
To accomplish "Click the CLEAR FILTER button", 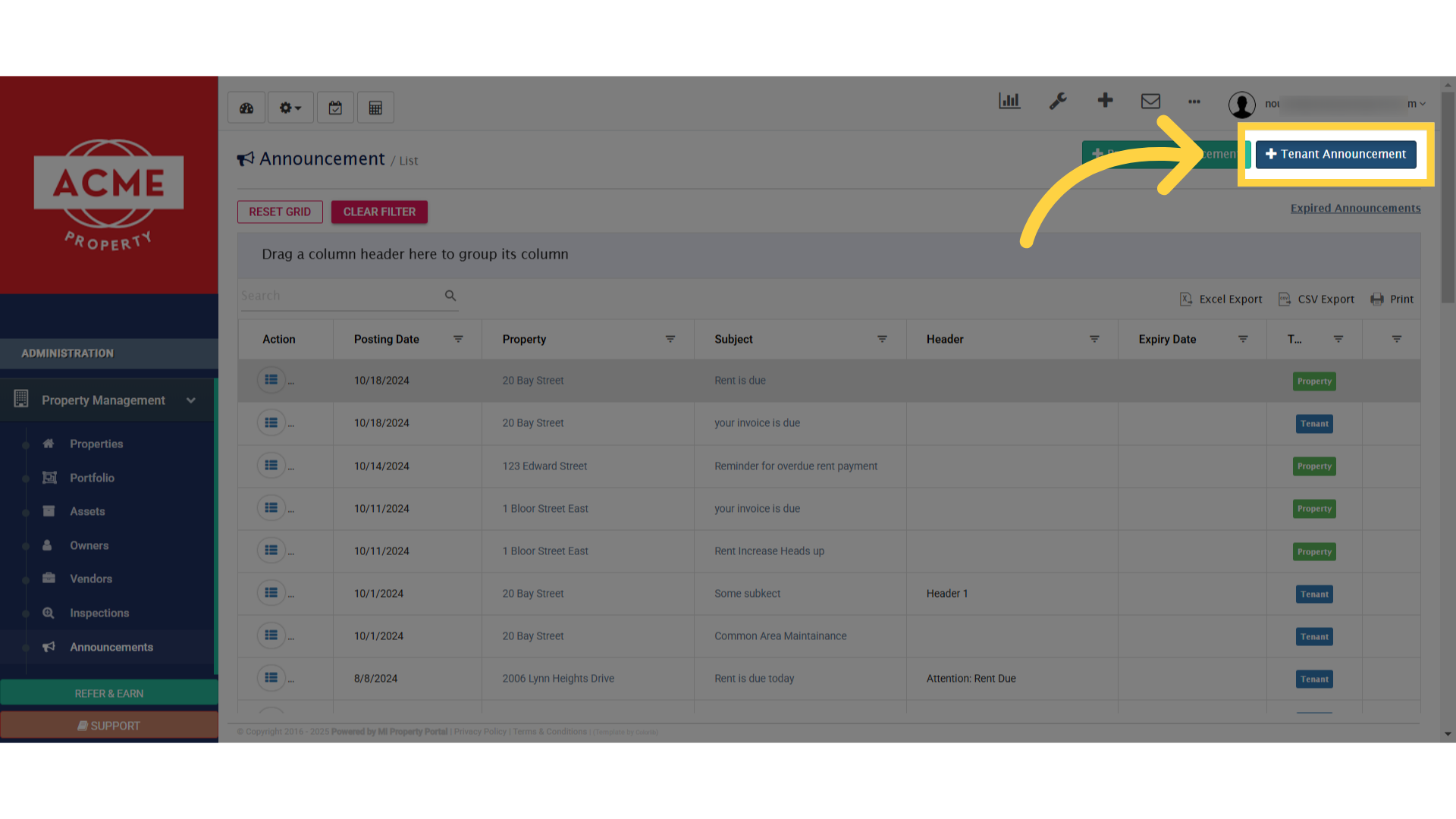I will pos(379,212).
